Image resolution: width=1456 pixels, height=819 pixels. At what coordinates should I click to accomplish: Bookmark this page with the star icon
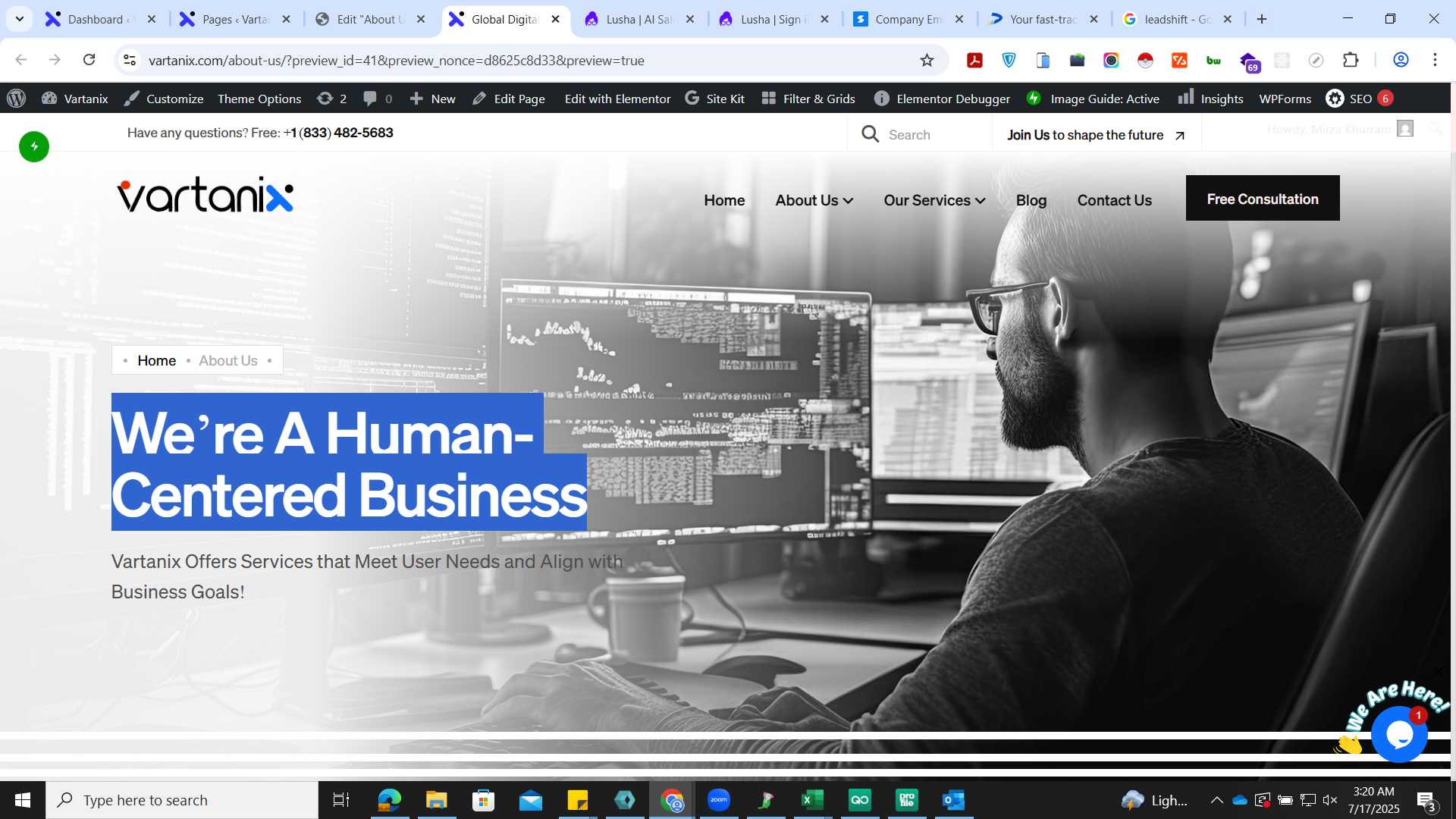[927, 60]
